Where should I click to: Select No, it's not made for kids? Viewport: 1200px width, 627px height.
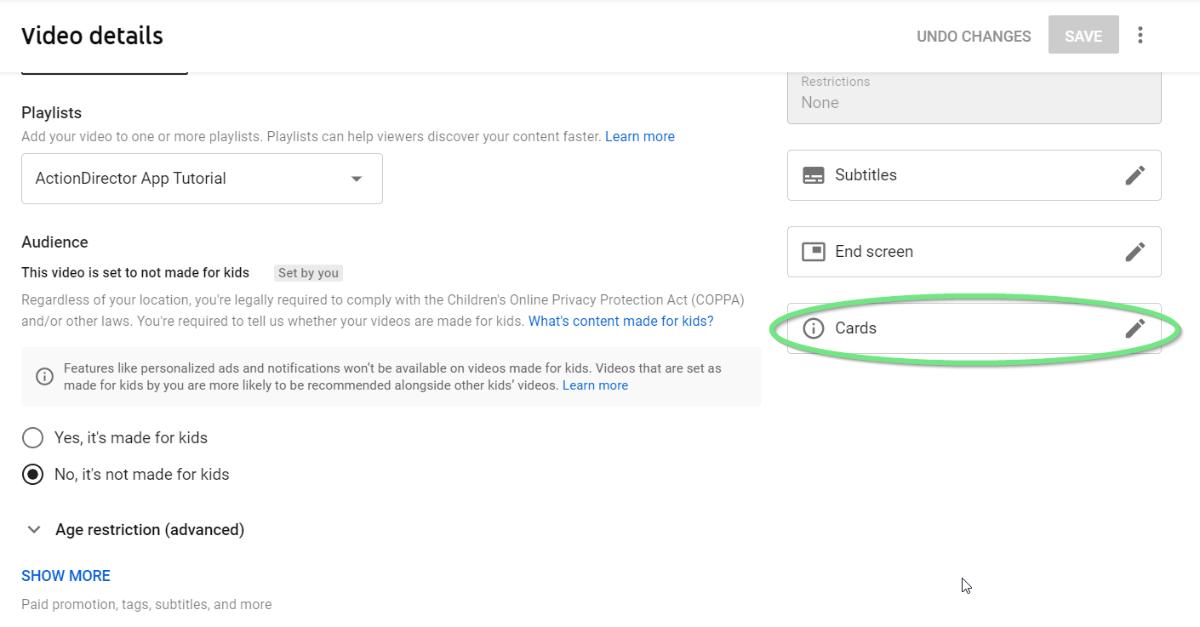[32, 473]
